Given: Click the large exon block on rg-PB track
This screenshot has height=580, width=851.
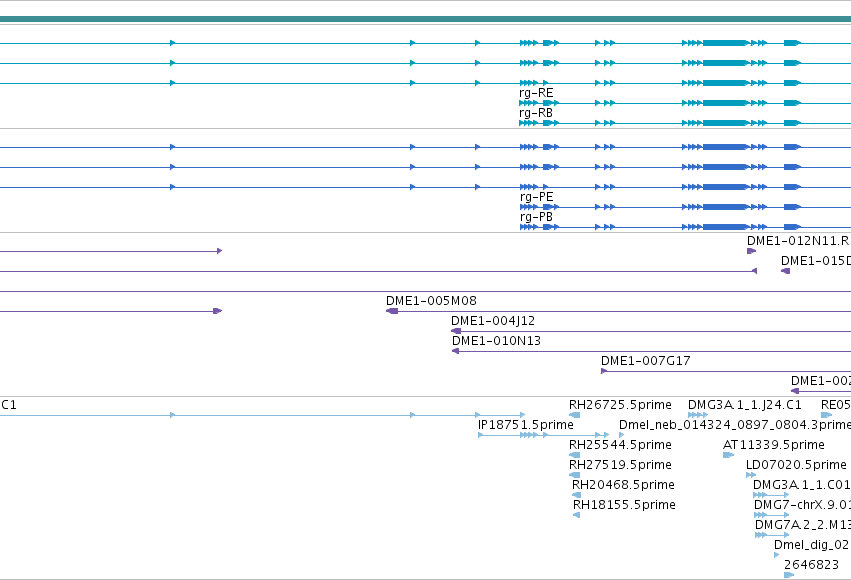Looking at the screenshot, I should click(x=726, y=227).
